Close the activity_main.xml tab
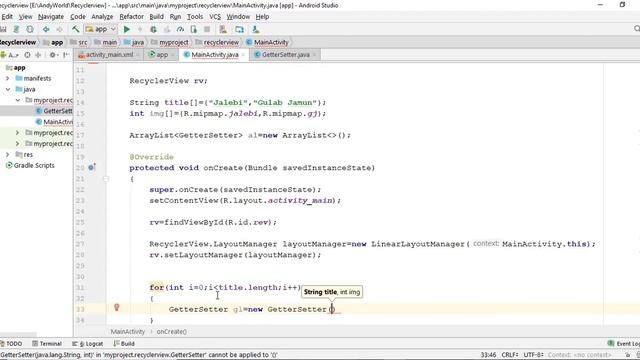Screen dimensions: 640x360 [138, 55]
